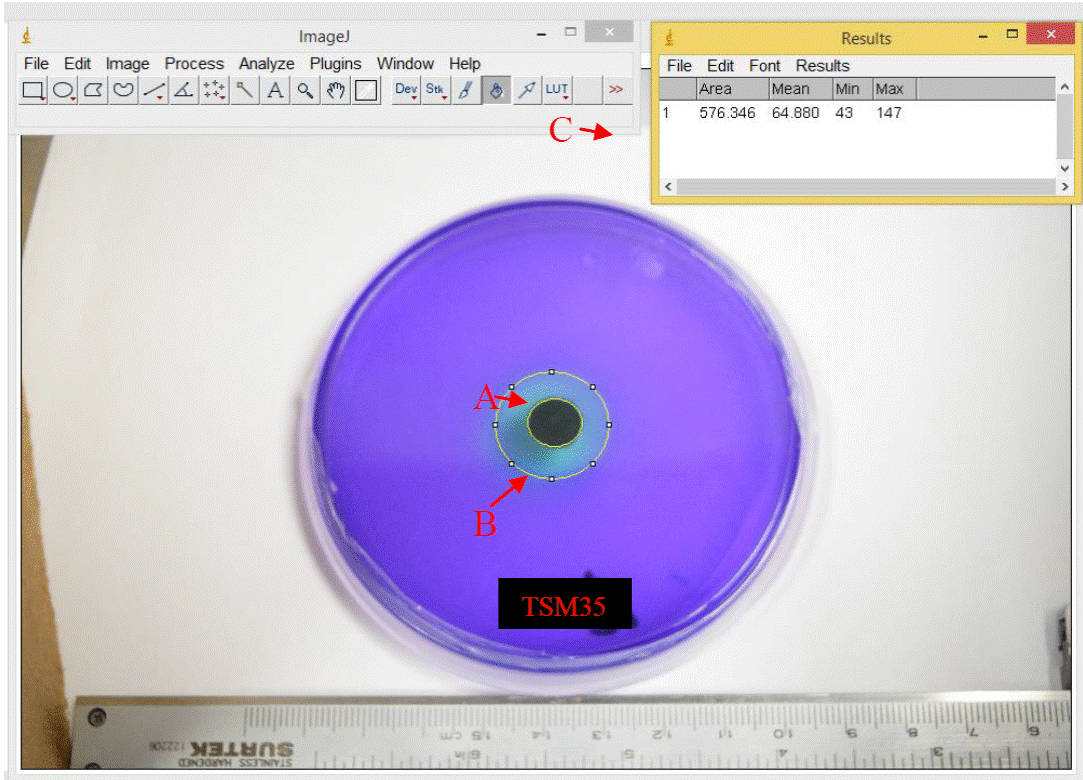
Task: Select the Oval selection tool
Action: click(63, 90)
